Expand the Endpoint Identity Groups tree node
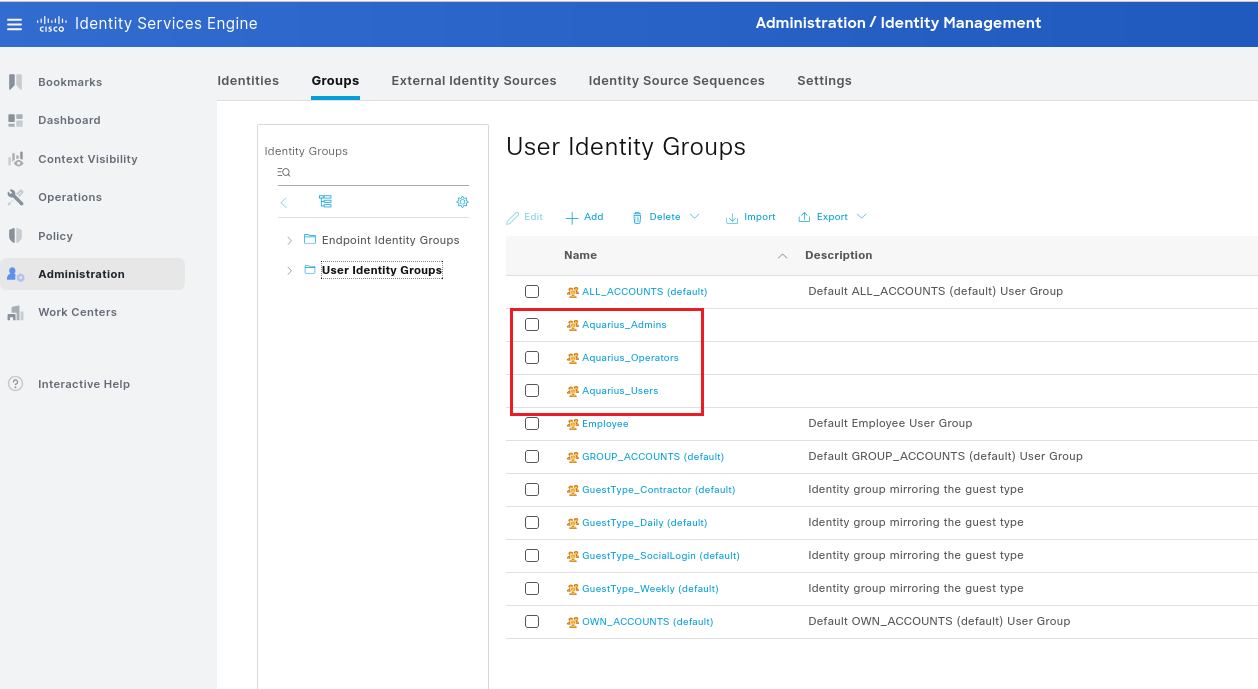Screen dimensions: 1258x689 click(290, 240)
